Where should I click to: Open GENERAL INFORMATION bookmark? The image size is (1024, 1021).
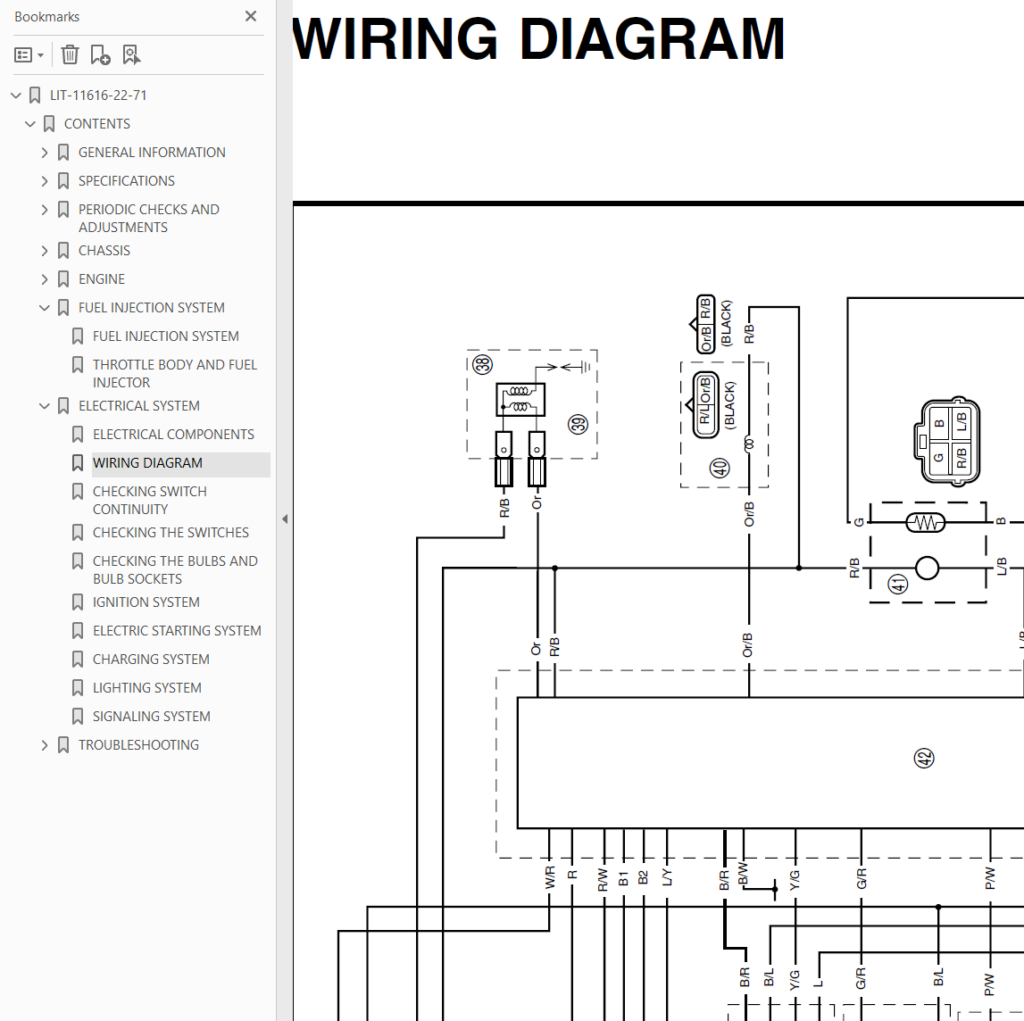(152, 153)
